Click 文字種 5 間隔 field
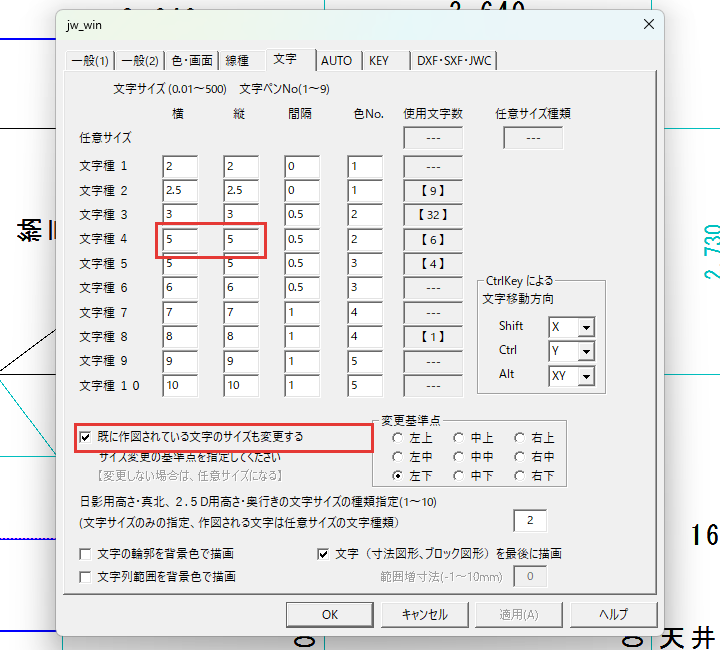The image size is (720, 650). [302, 264]
